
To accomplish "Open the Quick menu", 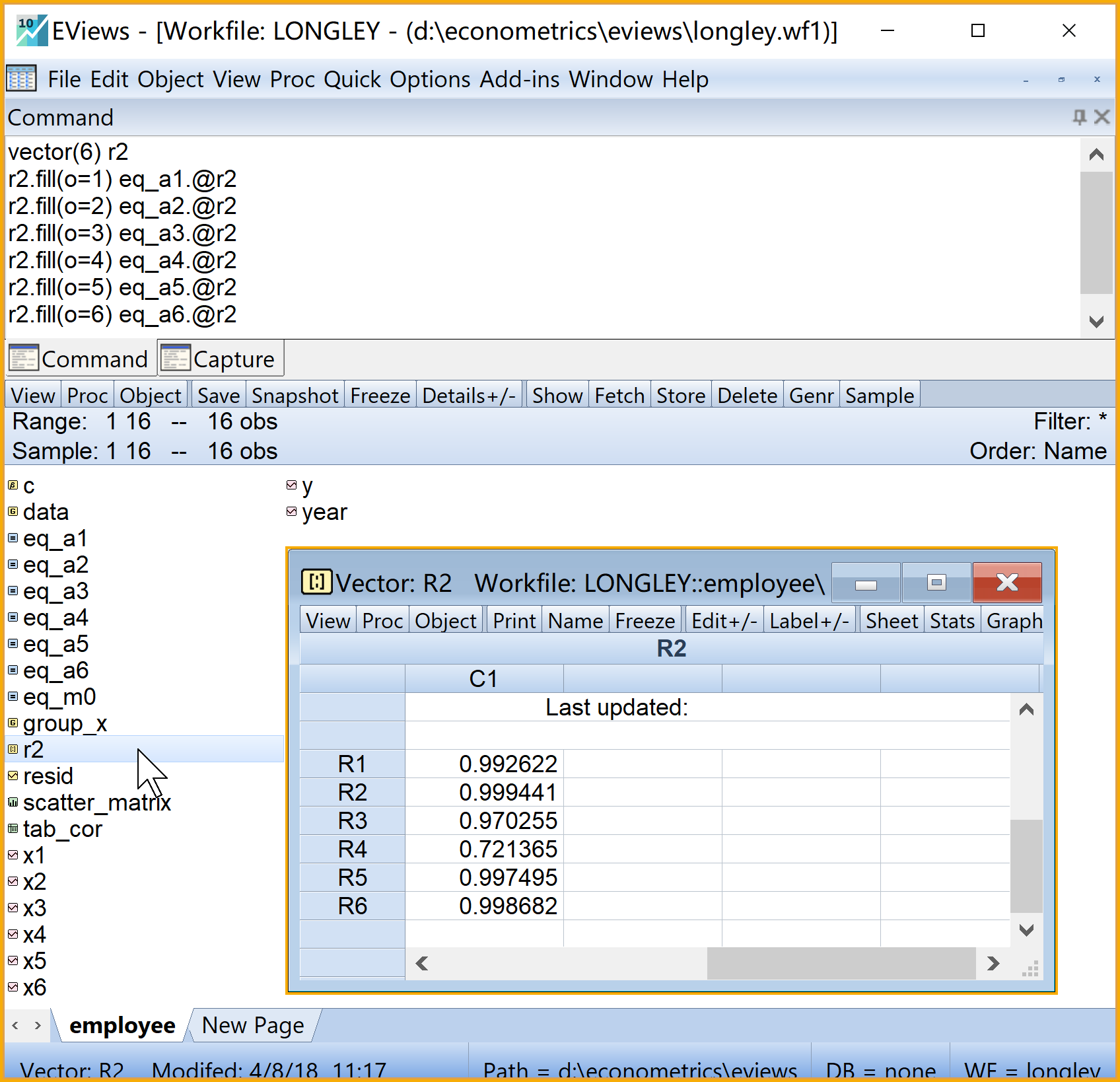I will click(352, 79).
